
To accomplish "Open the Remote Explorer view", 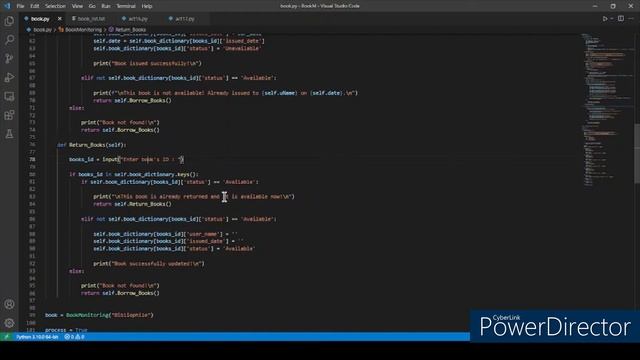I will pos(9,96).
